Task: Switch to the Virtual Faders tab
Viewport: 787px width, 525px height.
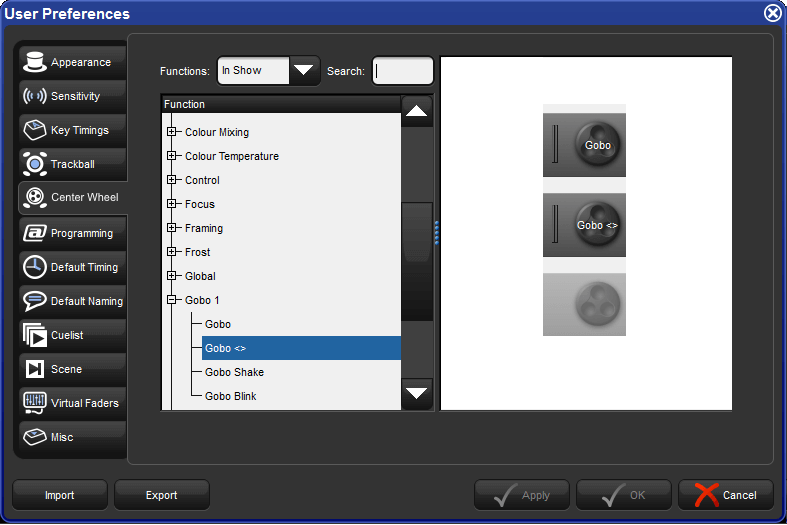Action: [x=73, y=403]
